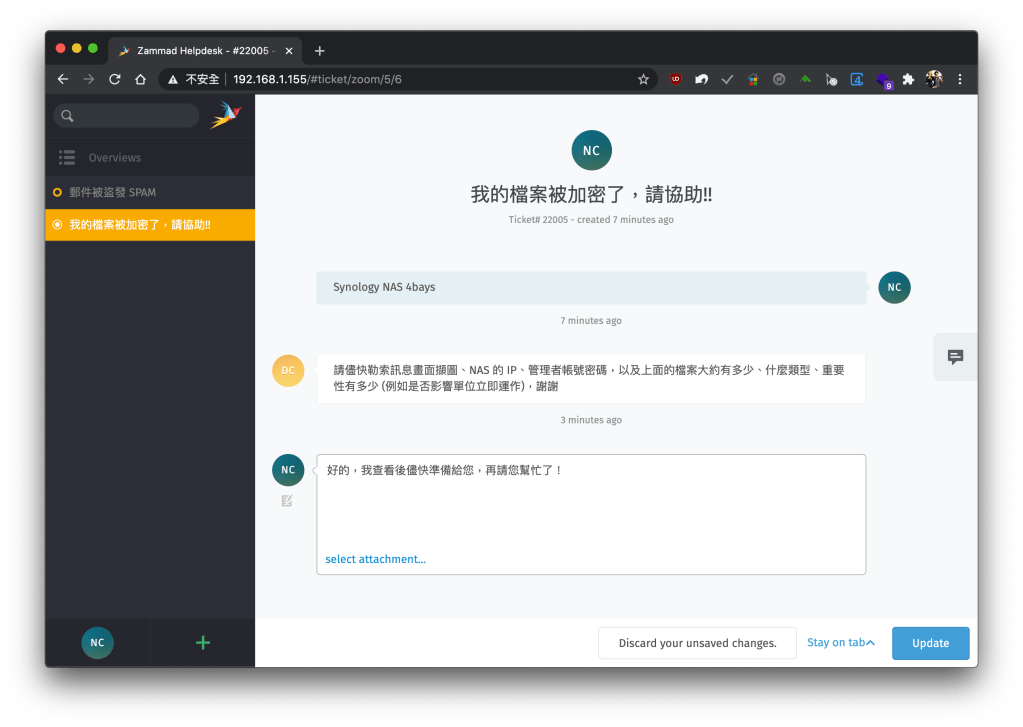Reload the page in browser
The height and width of the screenshot is (727, 1023).
(115, 79)
